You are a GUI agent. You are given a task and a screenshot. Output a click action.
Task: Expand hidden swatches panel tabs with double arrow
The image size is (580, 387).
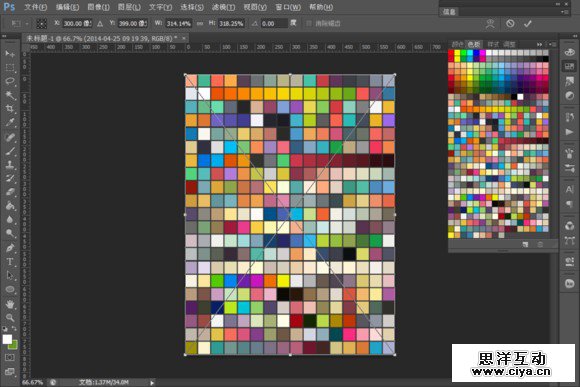pos(539,44)
